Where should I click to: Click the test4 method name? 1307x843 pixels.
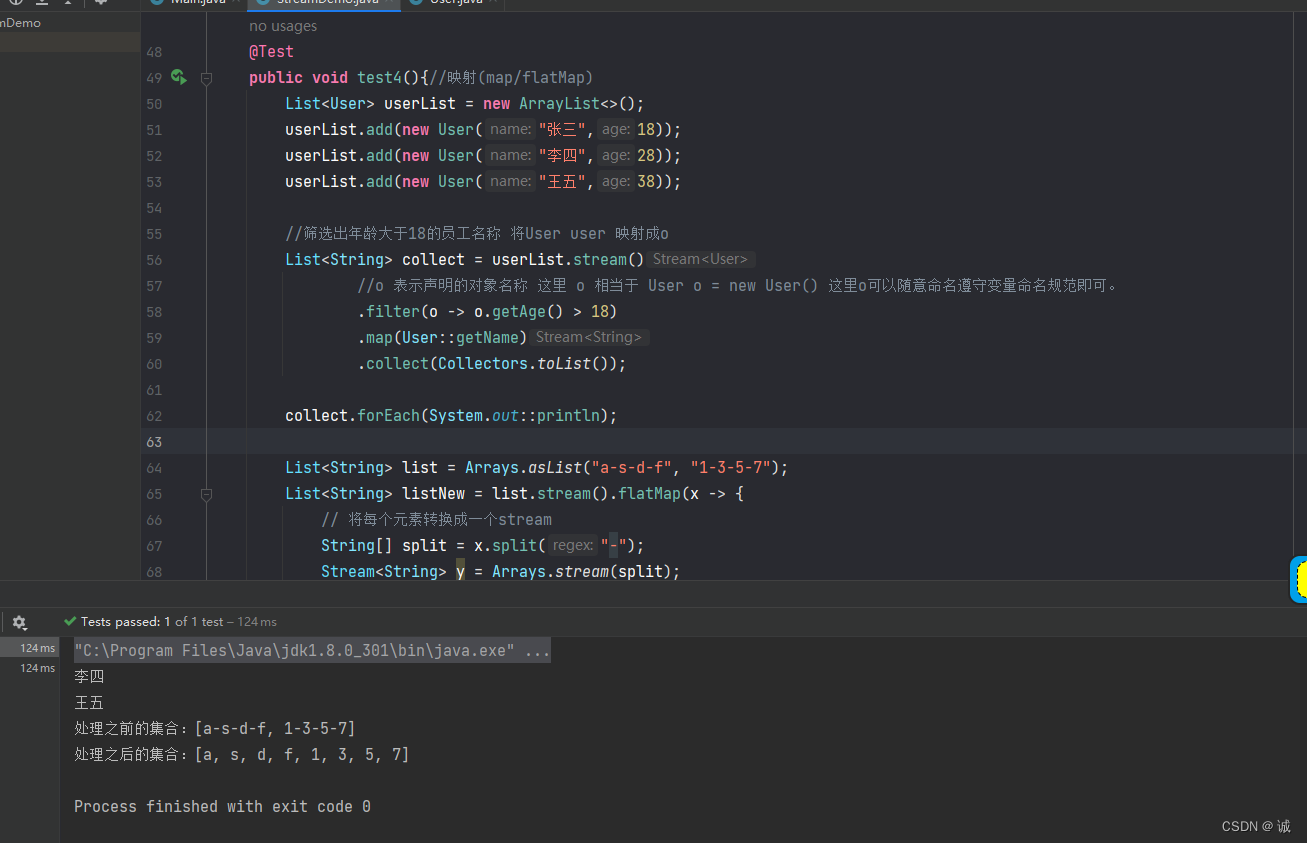point(379,78)
